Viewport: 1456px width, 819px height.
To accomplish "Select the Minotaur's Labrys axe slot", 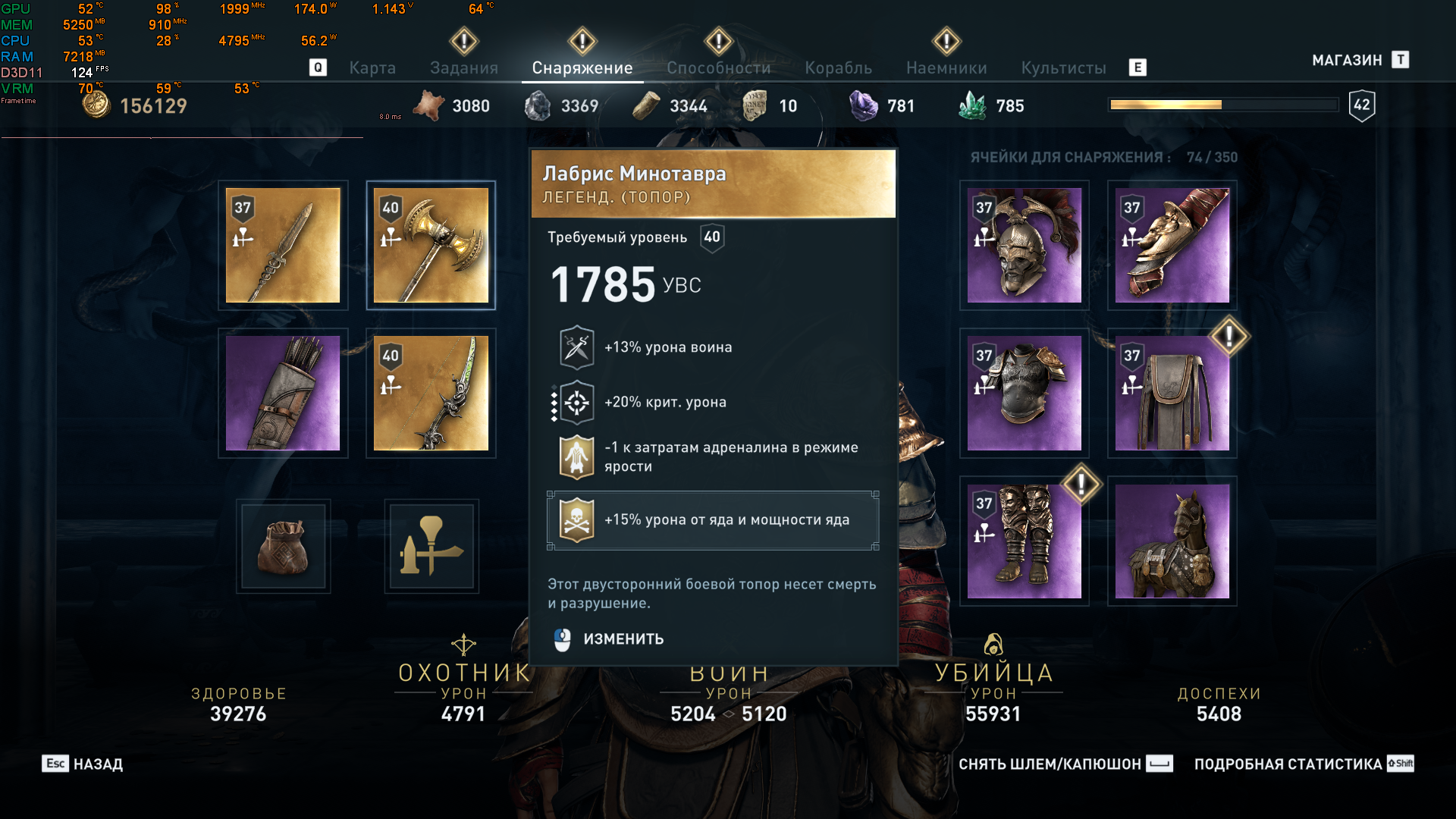I will [431, 245].
